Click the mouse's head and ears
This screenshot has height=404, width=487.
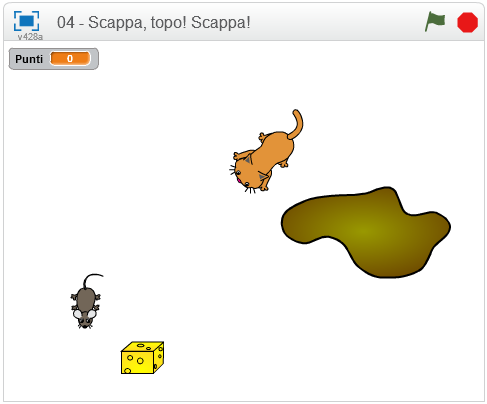point(85,317)
